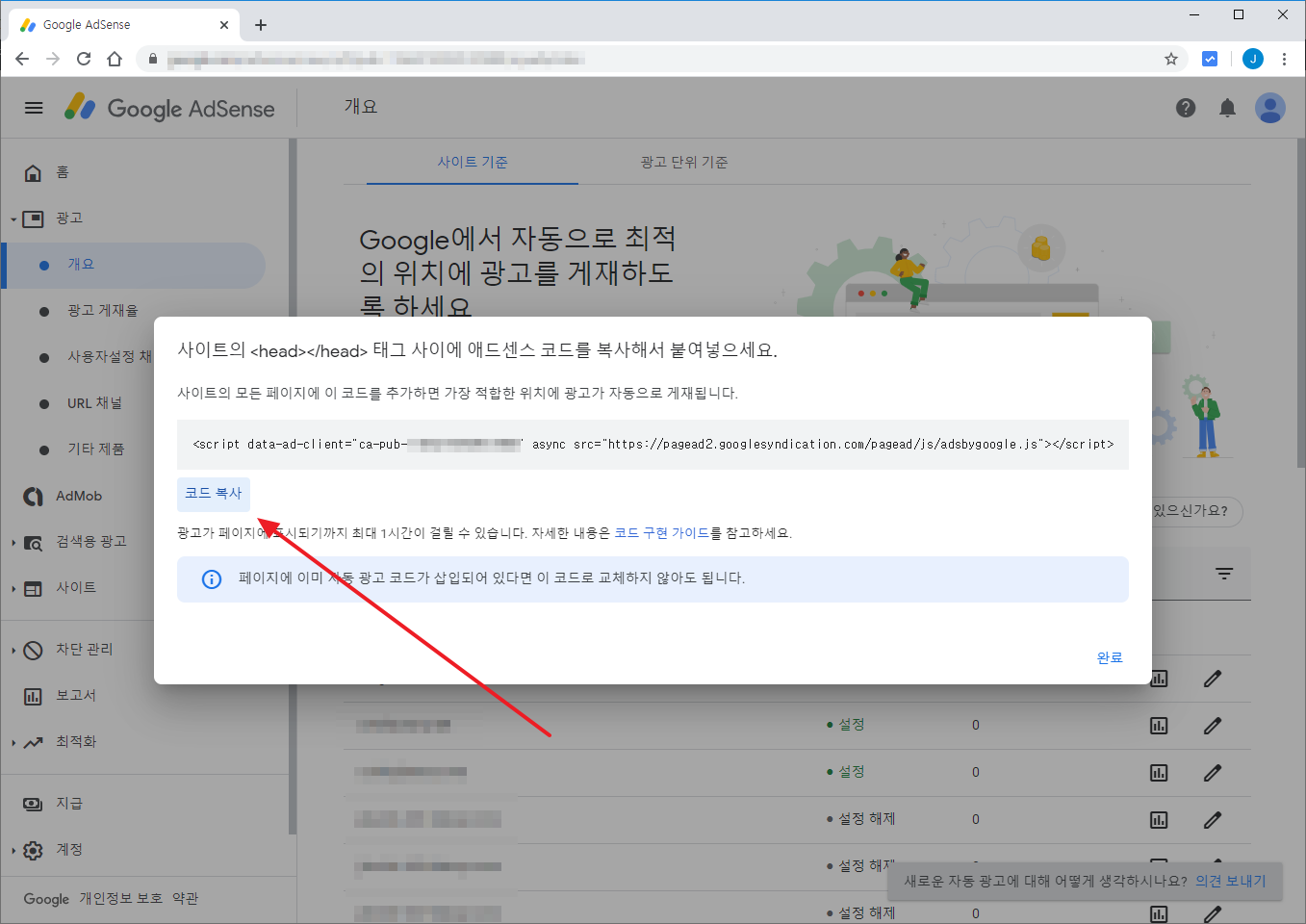
Task: Switch to 광고 단위 기준 tab
Action: pyautogui.click(x=684, y=162)
